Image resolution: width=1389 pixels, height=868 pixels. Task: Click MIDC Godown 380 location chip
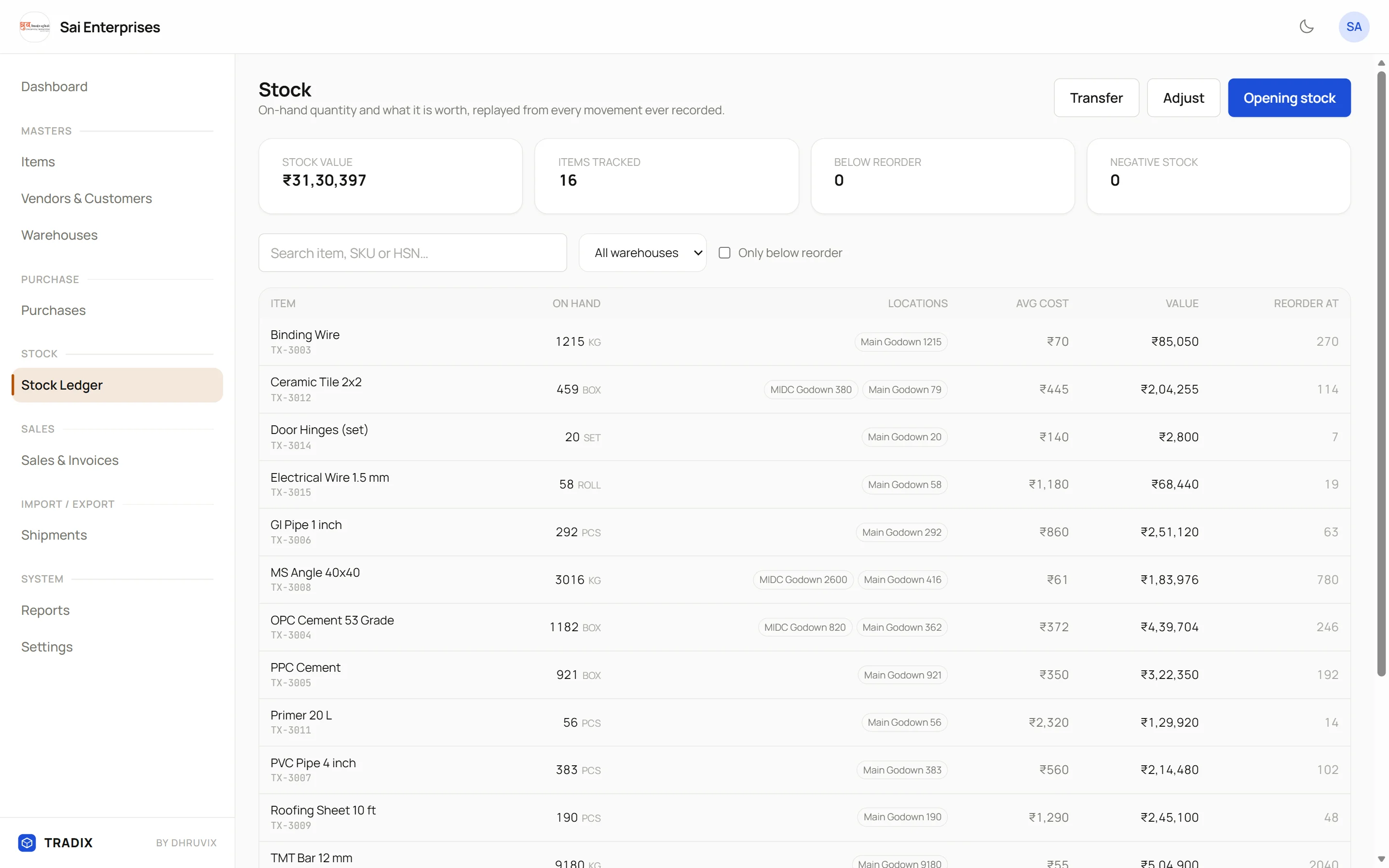(810, 389)
